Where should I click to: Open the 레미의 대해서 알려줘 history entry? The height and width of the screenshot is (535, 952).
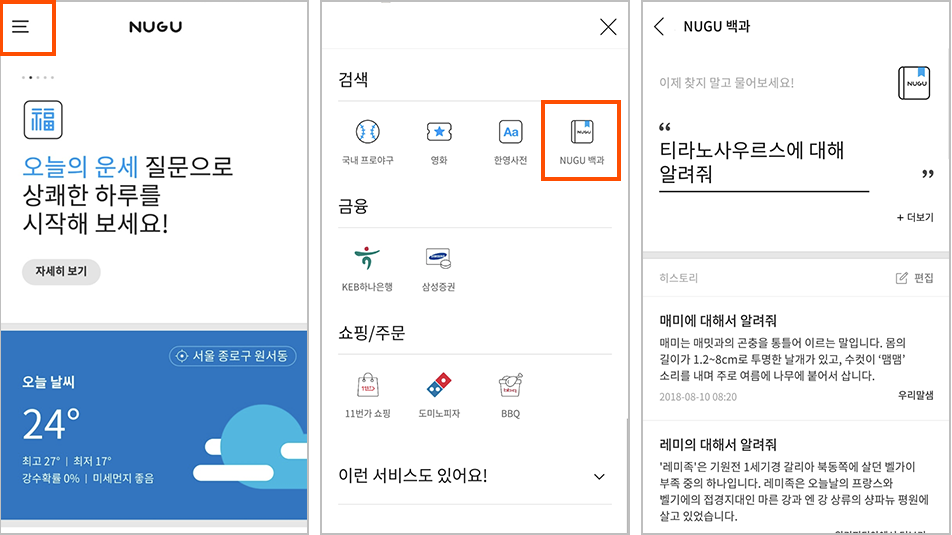(796, 478)
